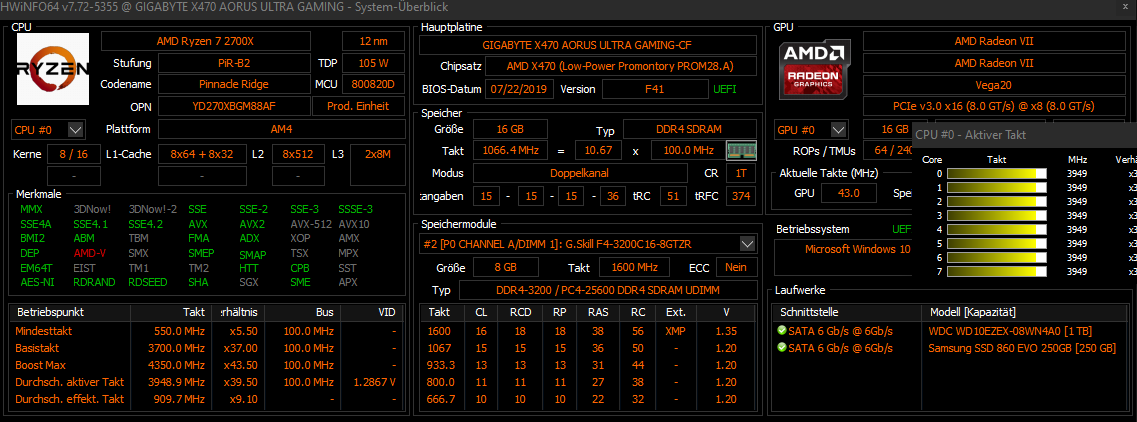Click the tRFC value 374
1137x422 pixels.
pyautogui.click(x=740, y=196)
